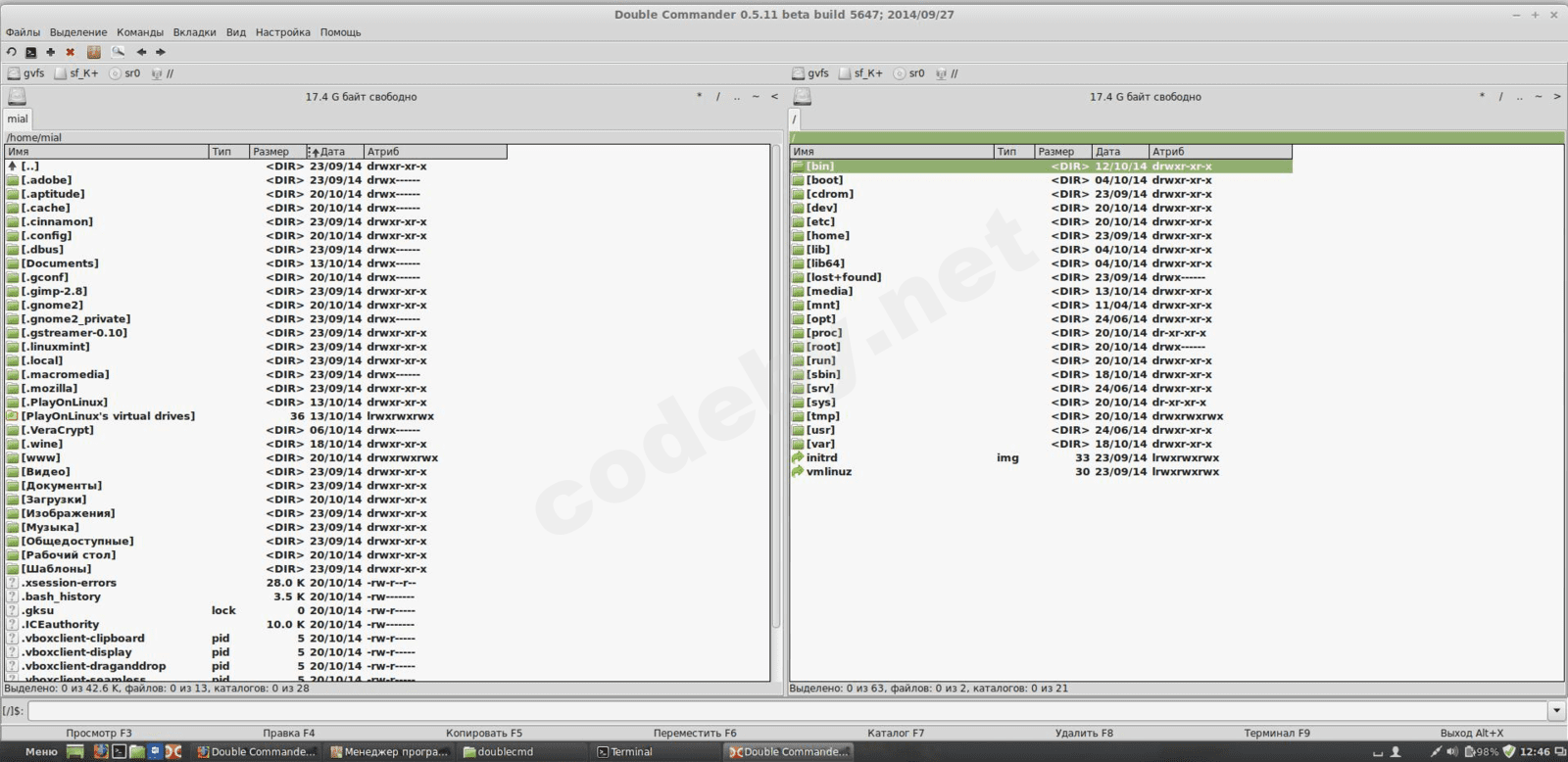Sort left panel by Размер column

tap(271, 152)
